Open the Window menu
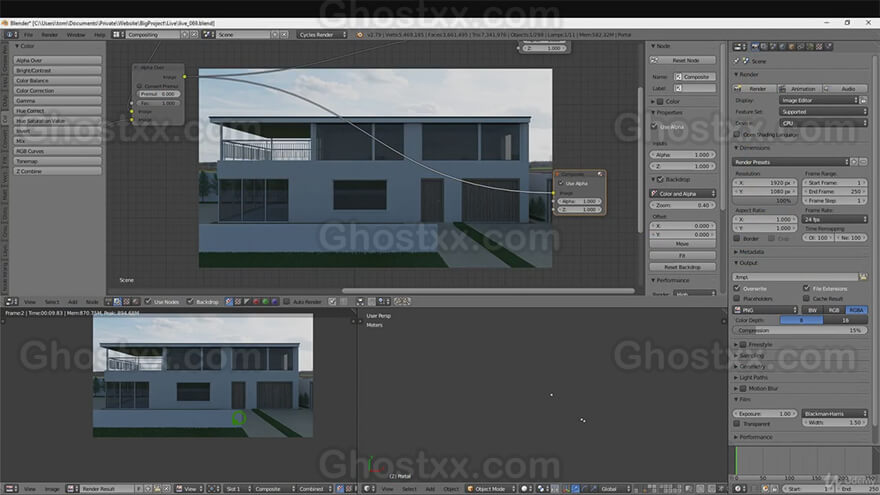Viewport: 880px width, 495px height. [x=76, y=35]
